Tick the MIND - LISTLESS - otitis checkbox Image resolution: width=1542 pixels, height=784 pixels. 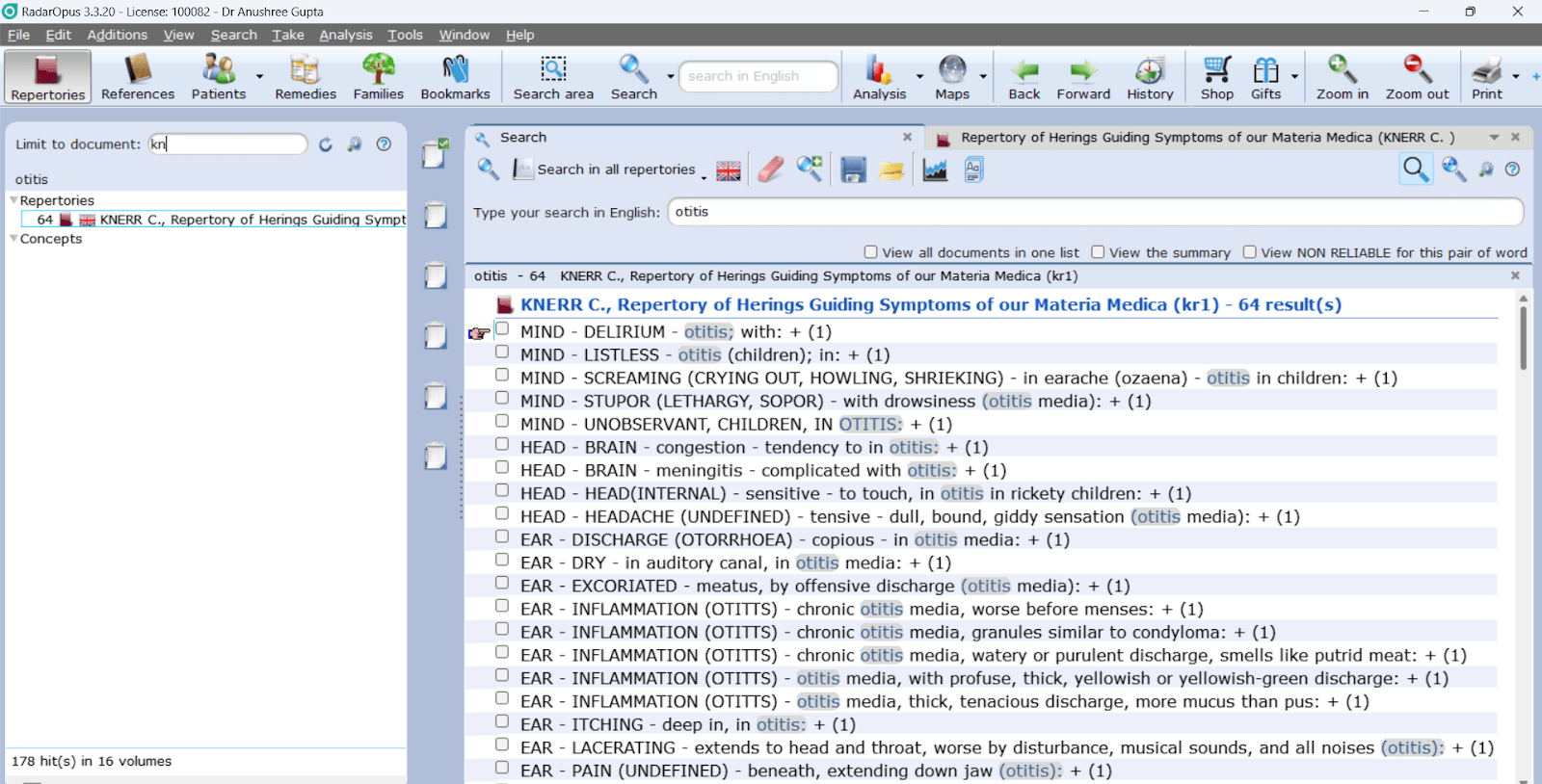[x=502, y=353]
